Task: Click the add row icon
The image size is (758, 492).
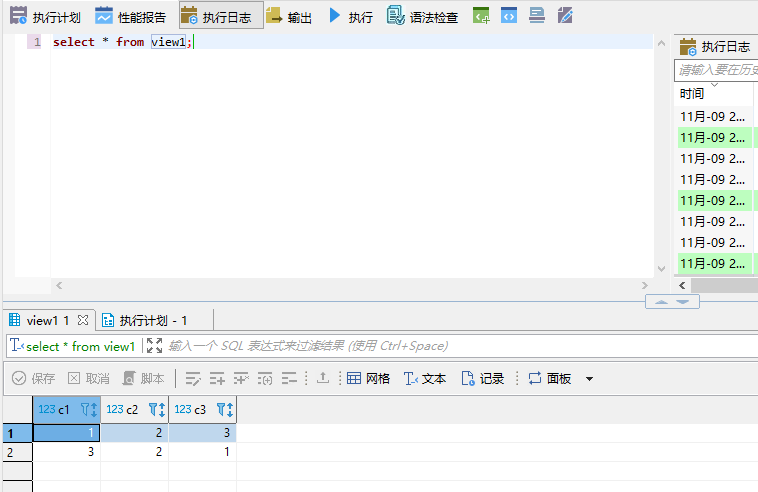Action: click(217, 379)
